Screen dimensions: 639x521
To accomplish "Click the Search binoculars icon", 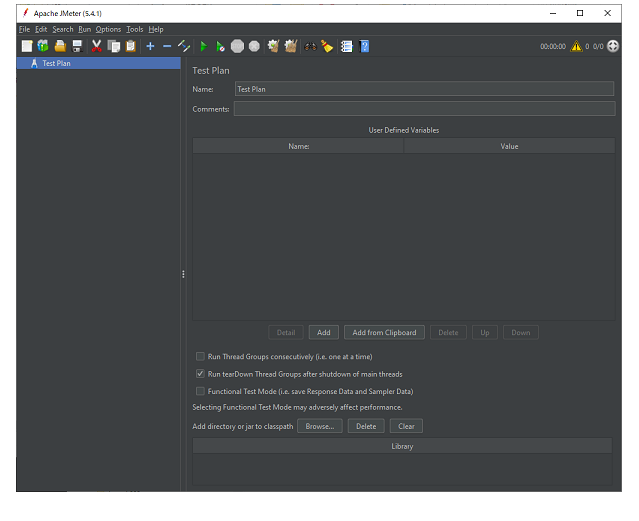I will pos(311,46).
